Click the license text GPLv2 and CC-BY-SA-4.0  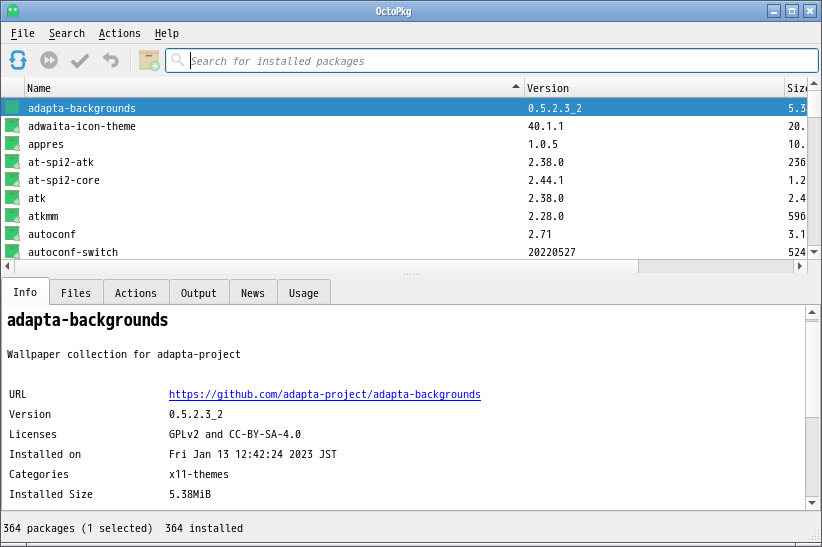pyautogui.click(x=235, y=434)
